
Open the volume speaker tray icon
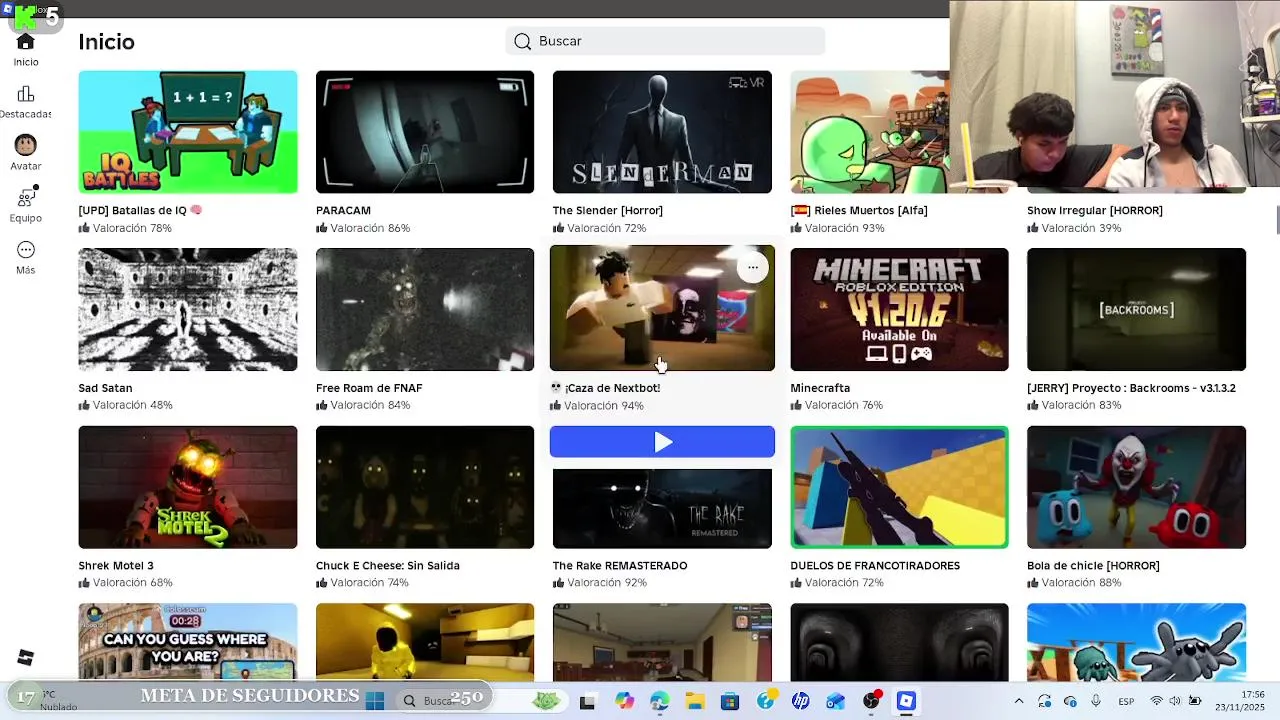pyautogui.click(x=1175, y=701)
